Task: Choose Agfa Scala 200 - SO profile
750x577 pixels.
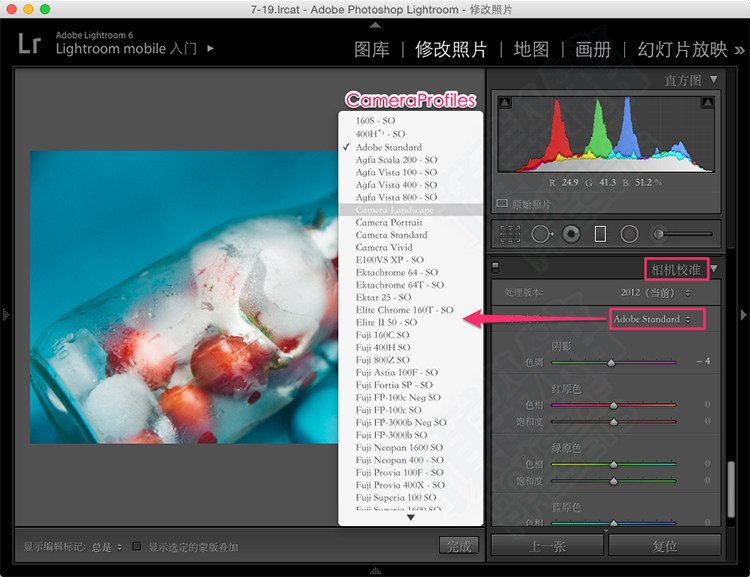Action: (410, 159)
